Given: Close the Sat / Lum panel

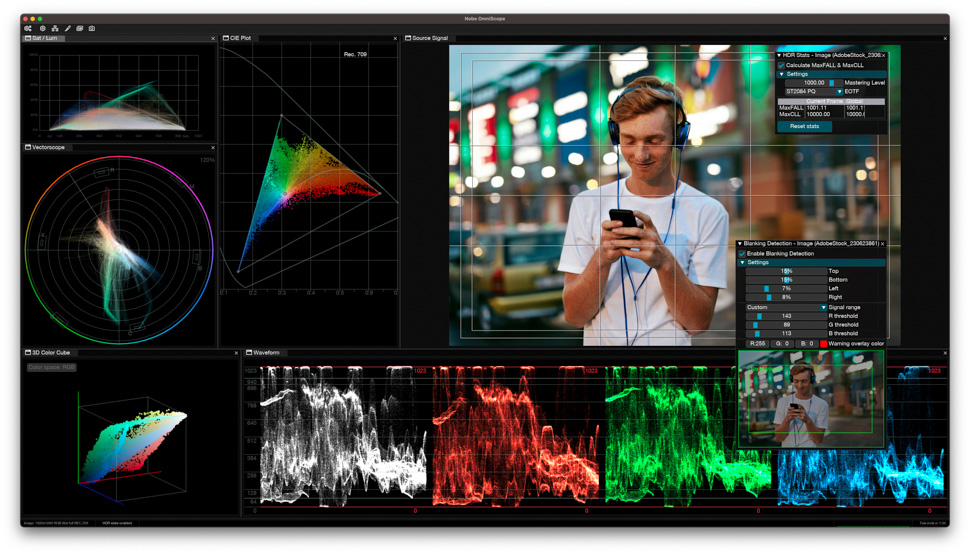Looking at the screenshot, I should [213, 38].
